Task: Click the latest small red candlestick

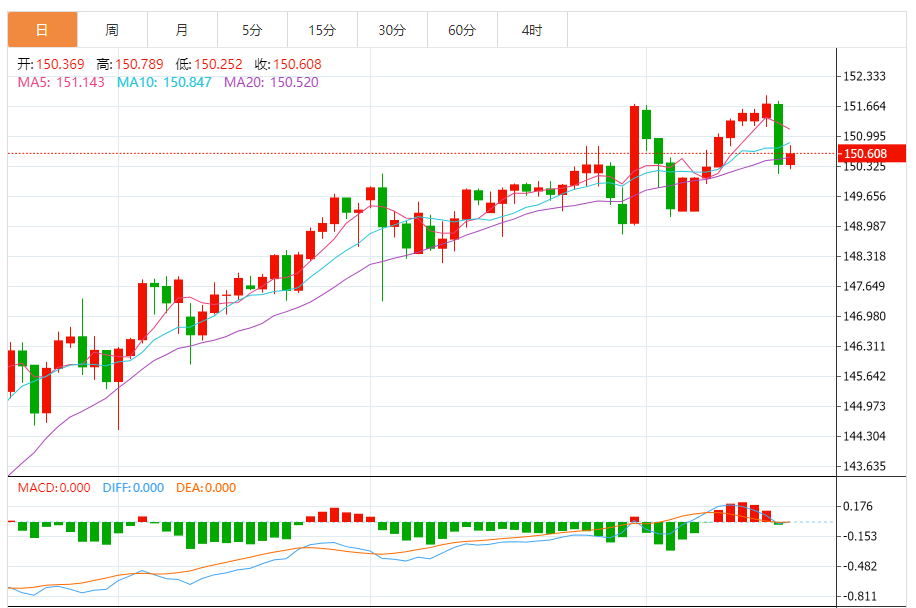Action: [x=790, y=158]
